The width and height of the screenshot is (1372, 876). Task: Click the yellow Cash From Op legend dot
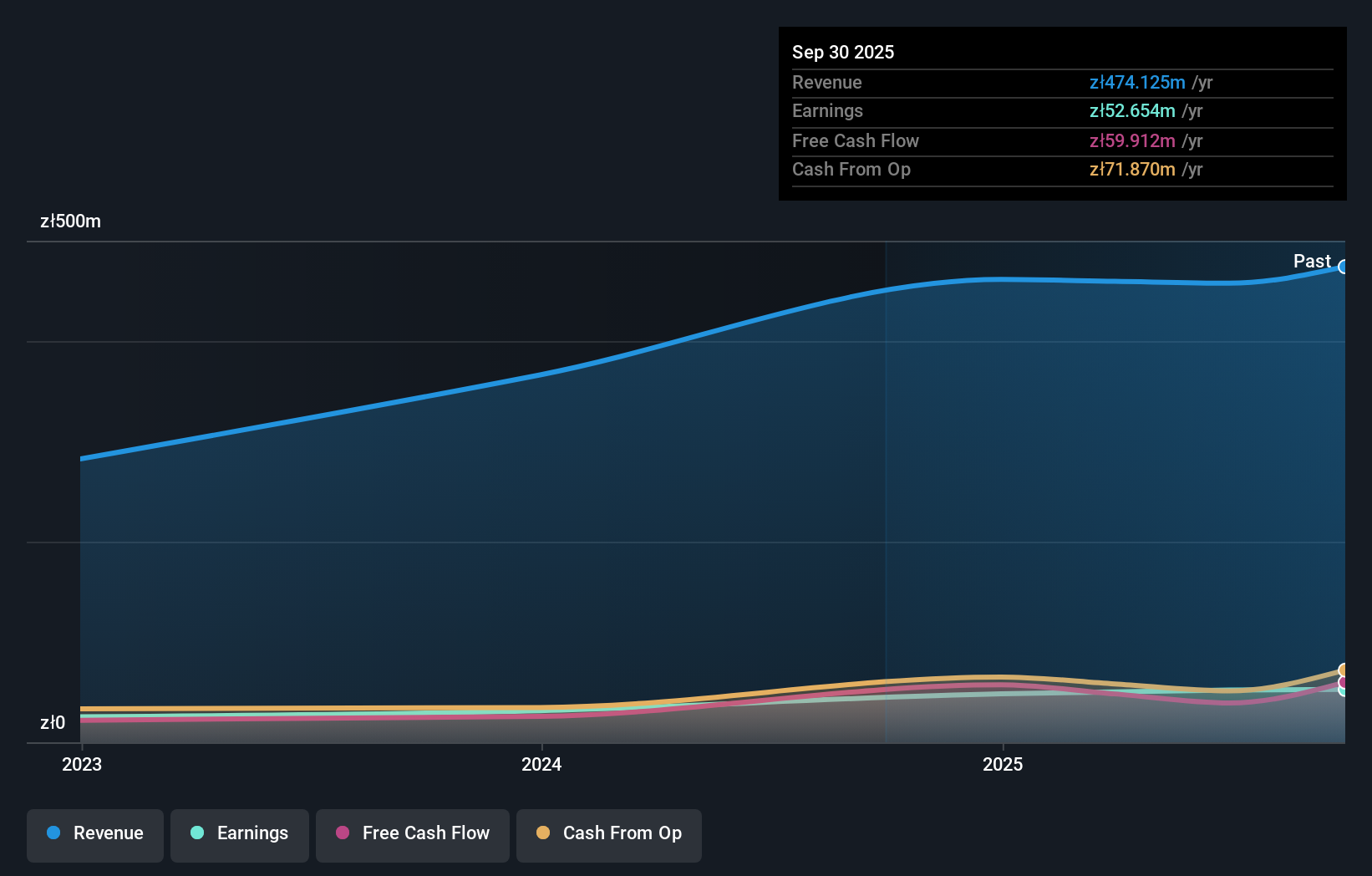click(544, 833)
